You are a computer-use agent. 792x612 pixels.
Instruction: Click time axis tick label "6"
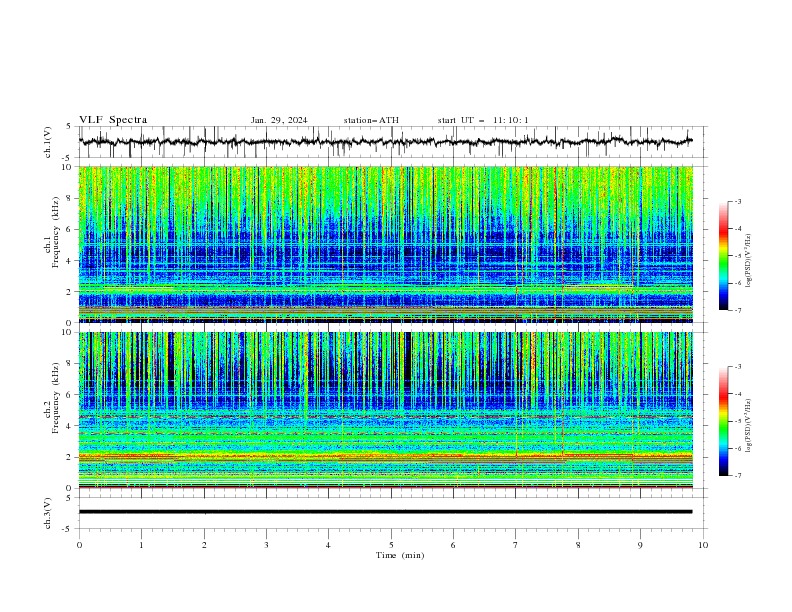pyautogui.click(x=453, y=545)
